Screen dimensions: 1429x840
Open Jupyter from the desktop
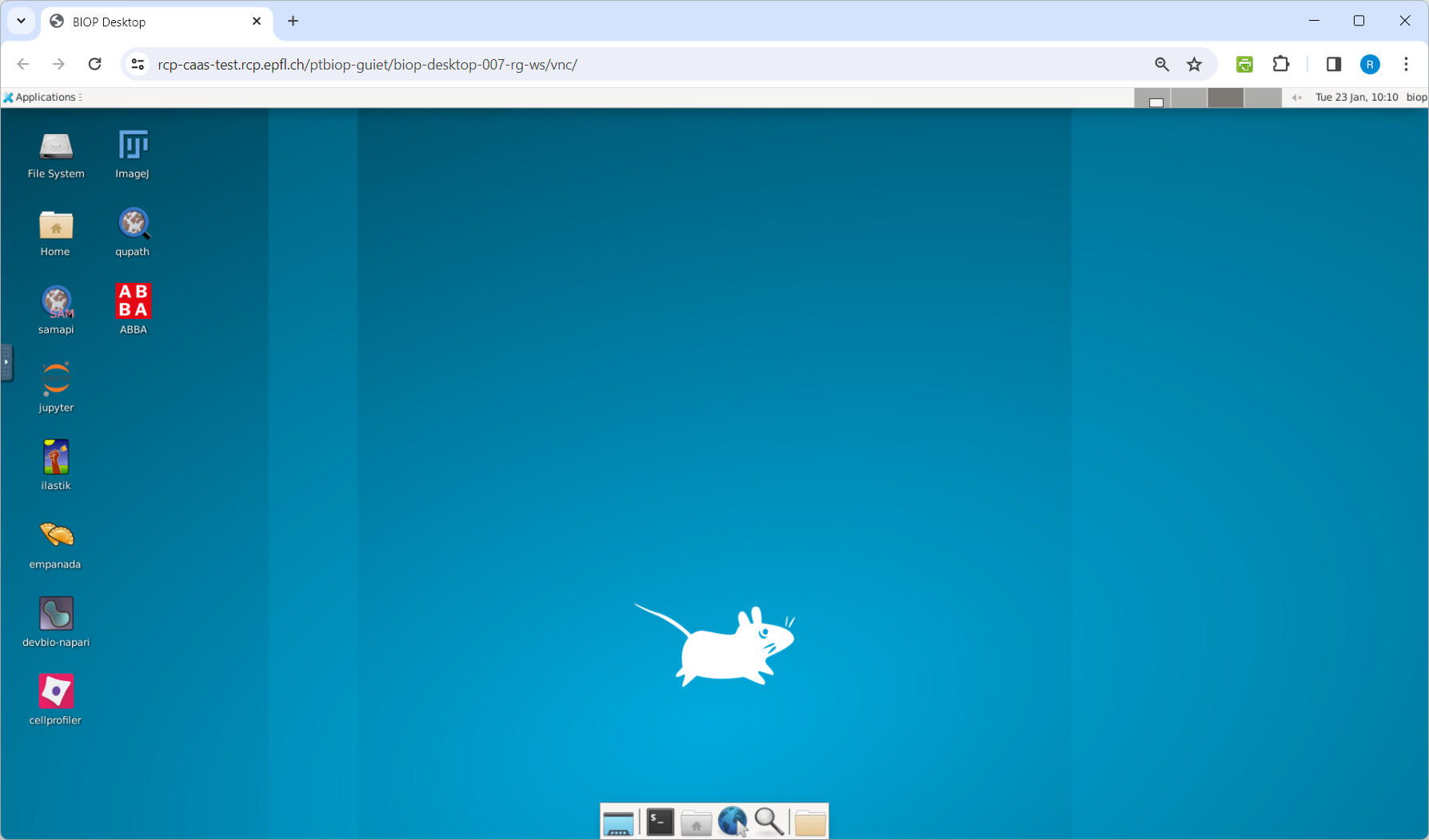[x=55, y=379]
